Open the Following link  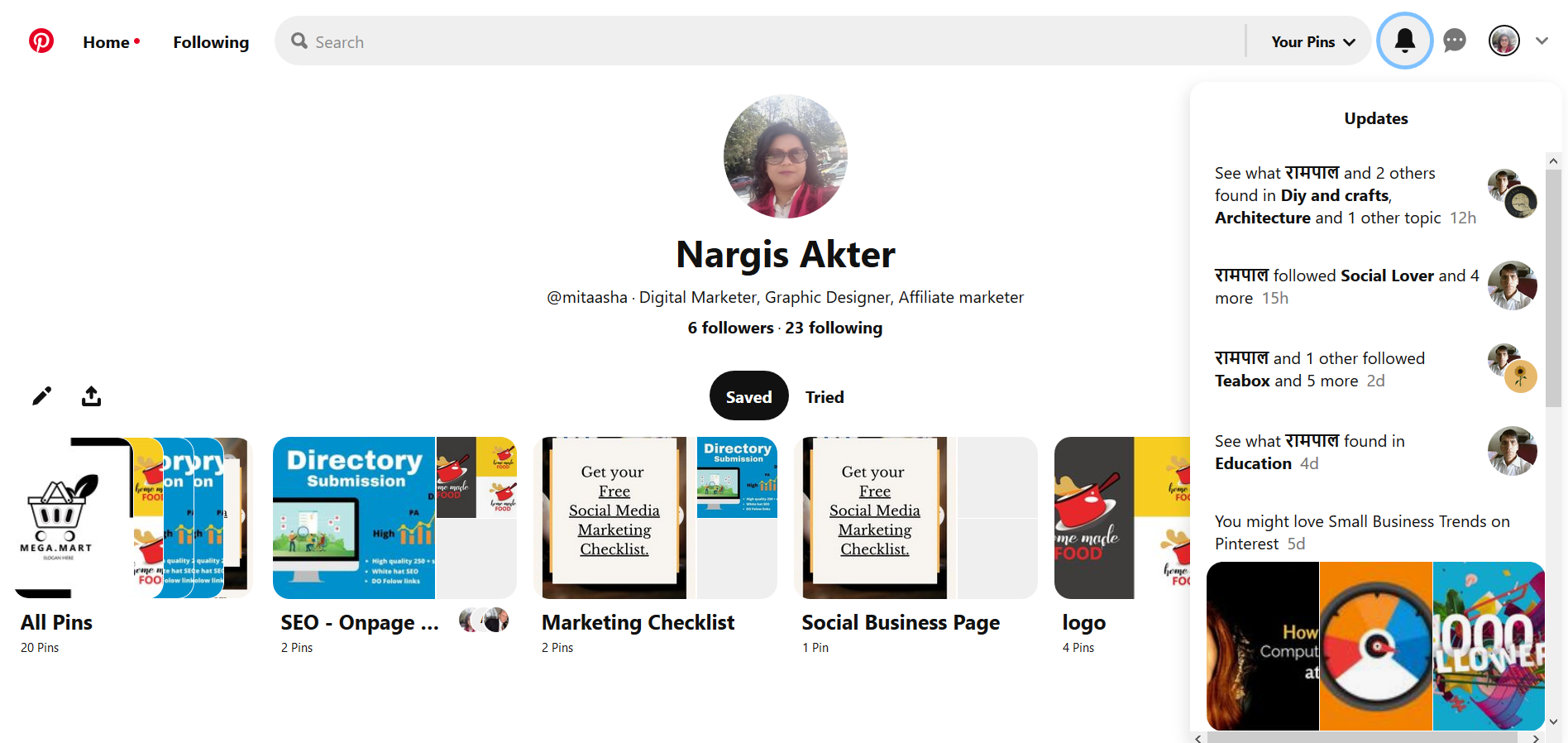[x=211, y=42]
